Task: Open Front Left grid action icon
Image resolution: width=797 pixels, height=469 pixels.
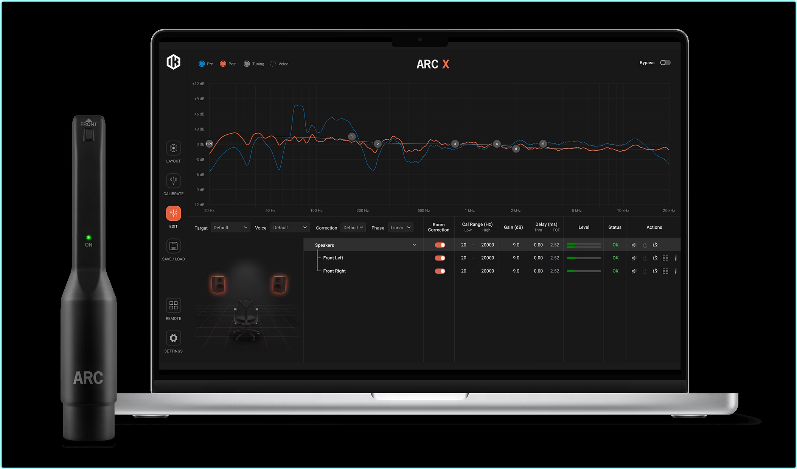Action: point(665,258)
